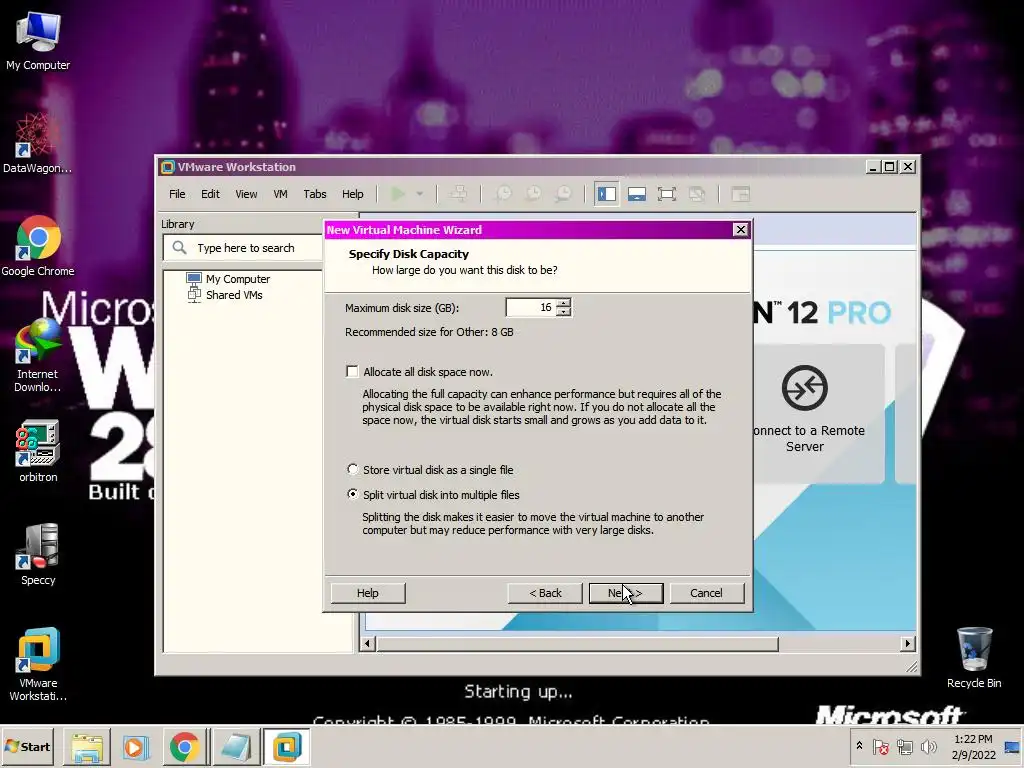This screenshot has width=1024, height=768.
Task: Open the Help menu
Action: [353, 194]
